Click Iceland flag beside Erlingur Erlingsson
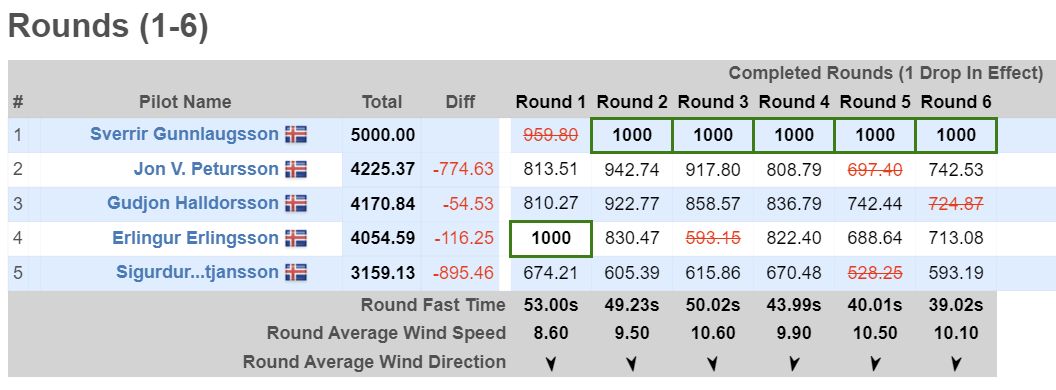Image resolution: width=1056 pixels, height=390 pixels. (296, 238)
